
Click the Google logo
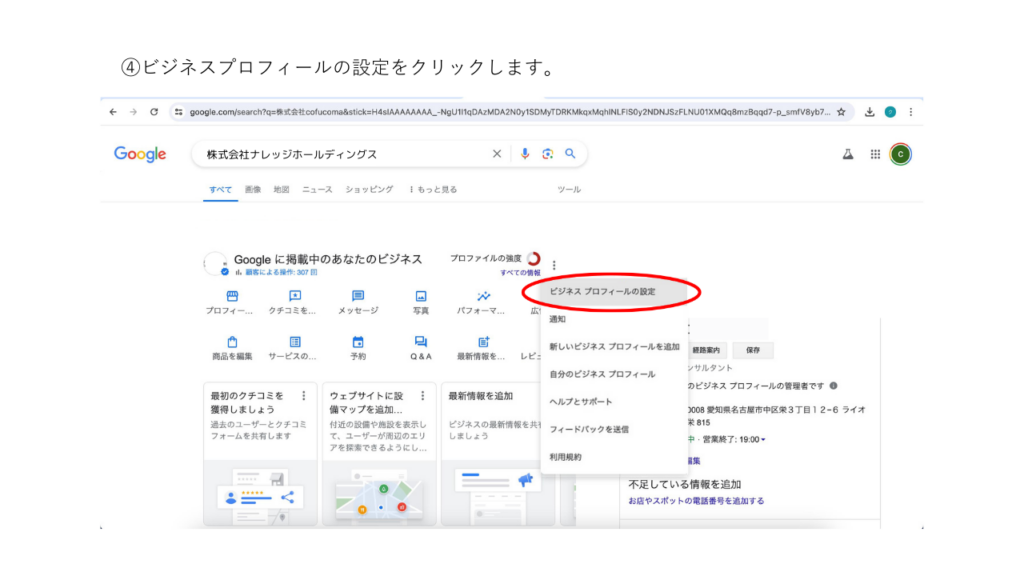[x=140, y=154]
